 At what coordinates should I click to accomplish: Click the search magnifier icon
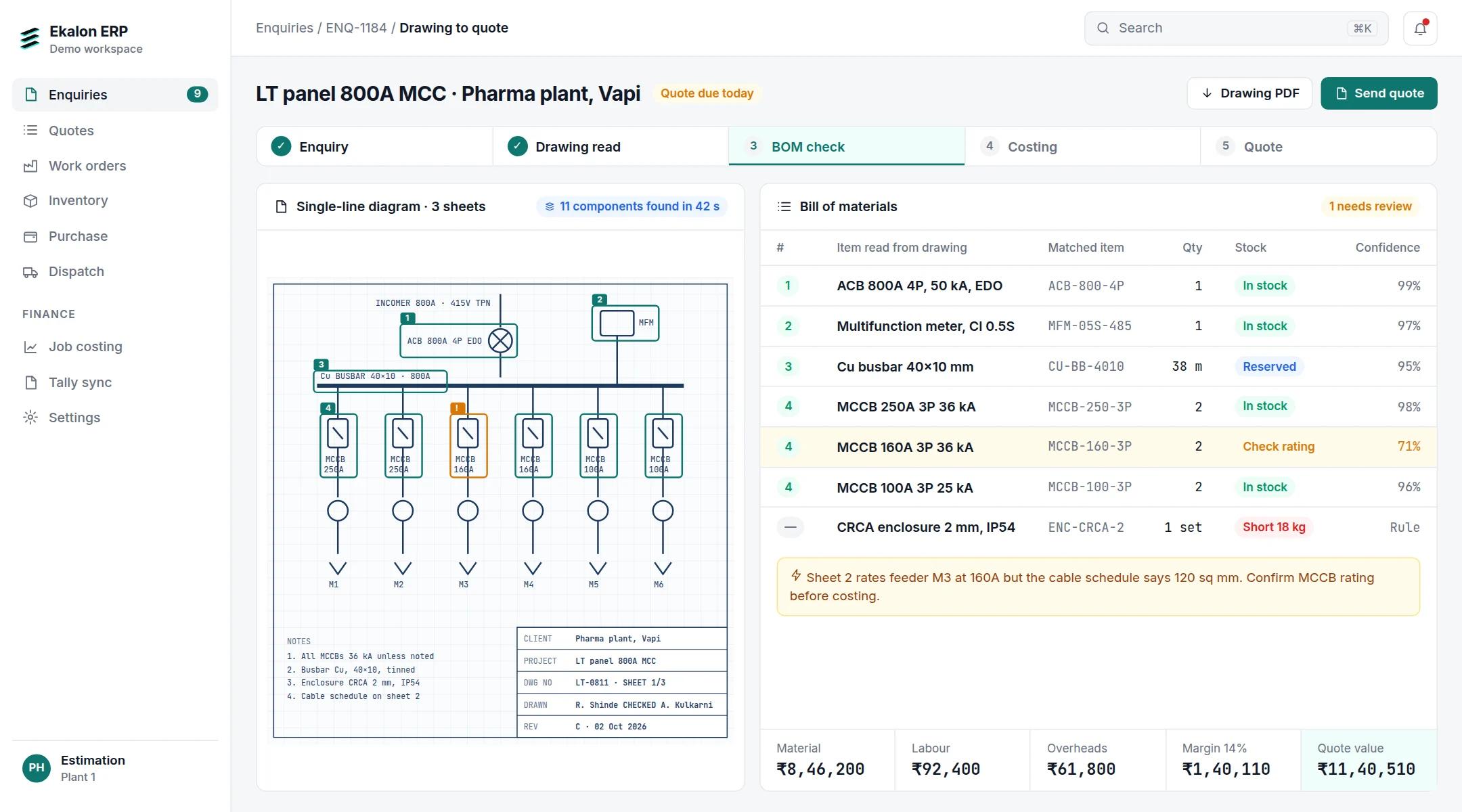1103,28
